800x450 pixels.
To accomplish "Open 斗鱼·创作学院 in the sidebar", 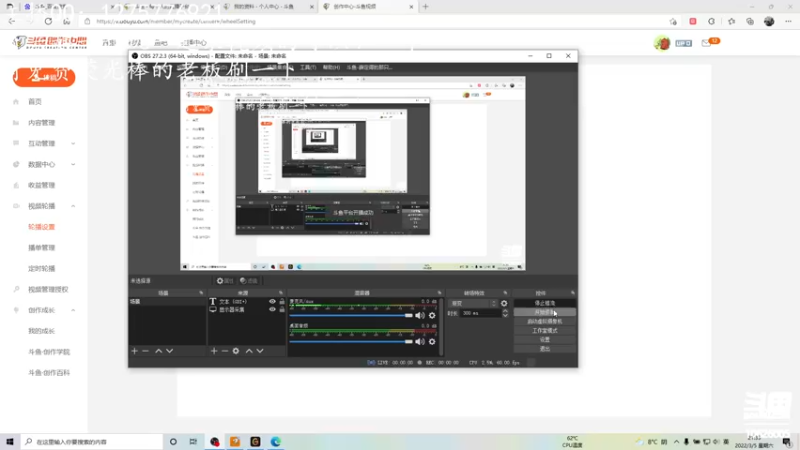I will pos(49,352).
